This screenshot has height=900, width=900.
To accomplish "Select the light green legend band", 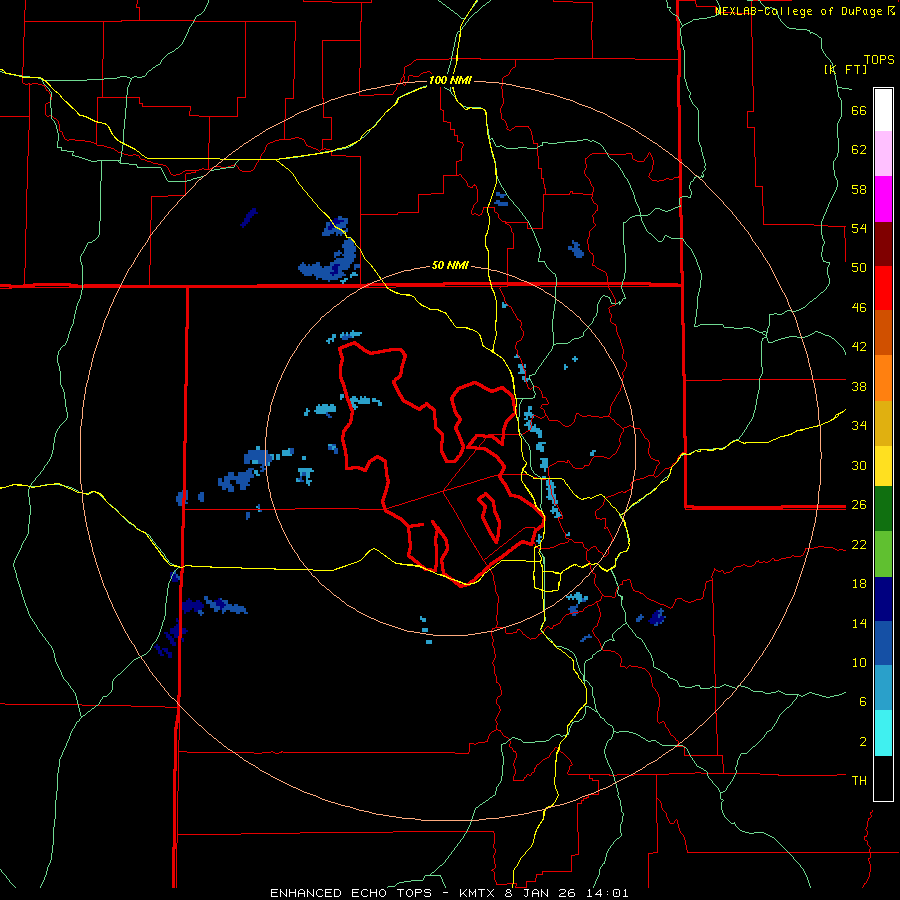I will [883, 554].
